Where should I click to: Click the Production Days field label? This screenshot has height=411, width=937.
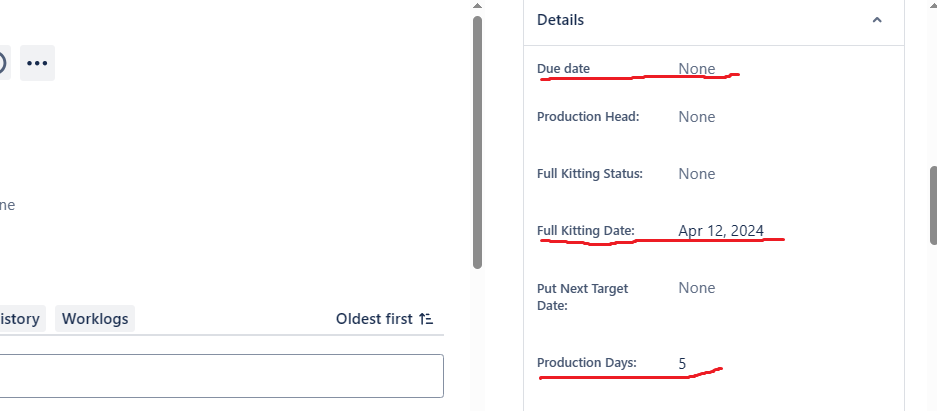pos(587,363)
